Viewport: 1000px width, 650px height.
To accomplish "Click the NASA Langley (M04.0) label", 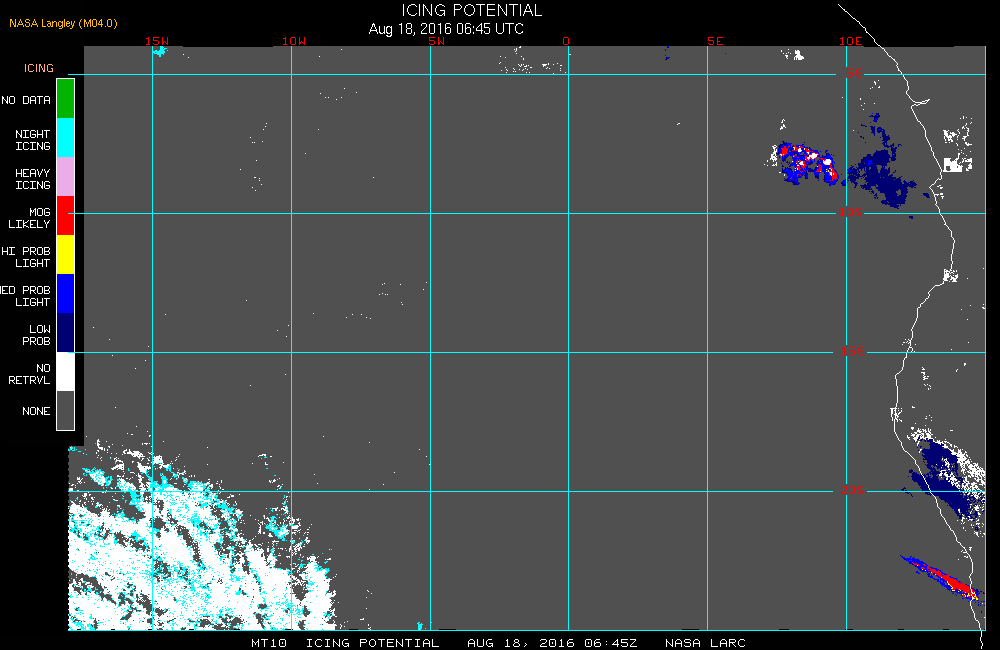I will [x=63, y=23].
